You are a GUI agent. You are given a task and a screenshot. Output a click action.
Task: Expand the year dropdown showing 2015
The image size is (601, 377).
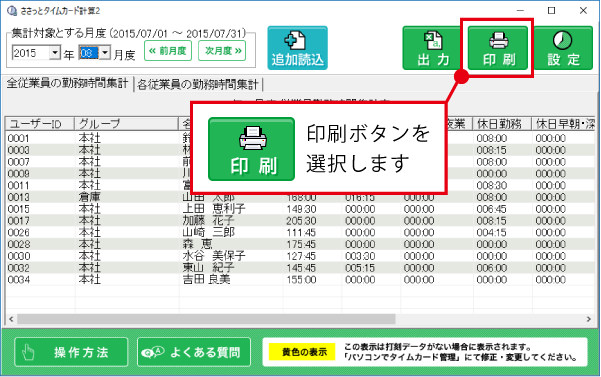[55, 52]
